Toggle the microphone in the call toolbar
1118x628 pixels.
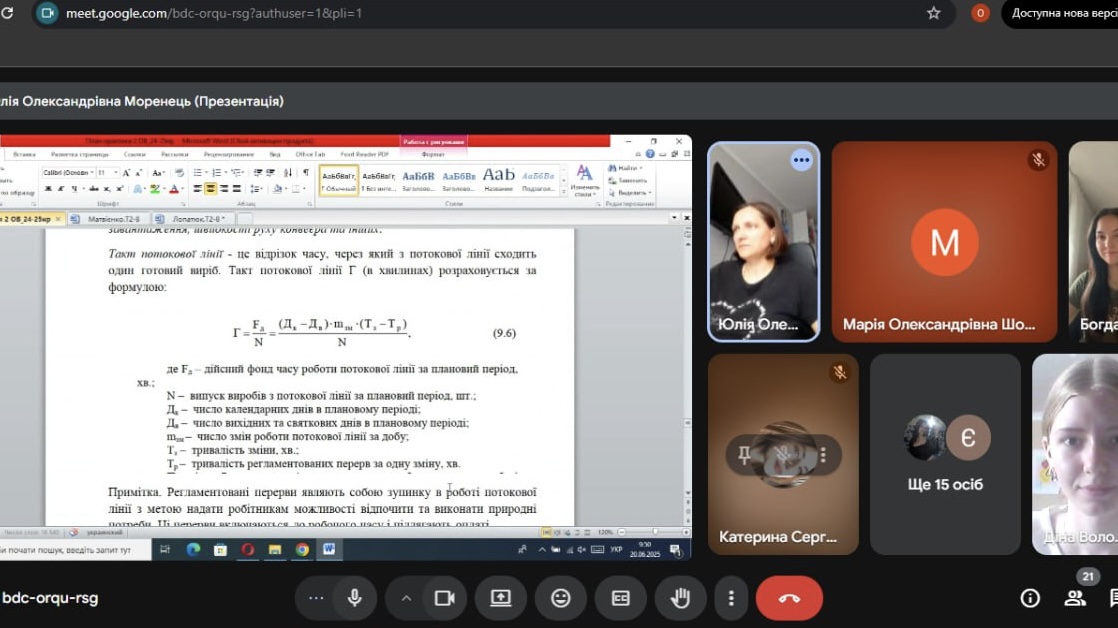pyautogui.click(x=354, y=598)
